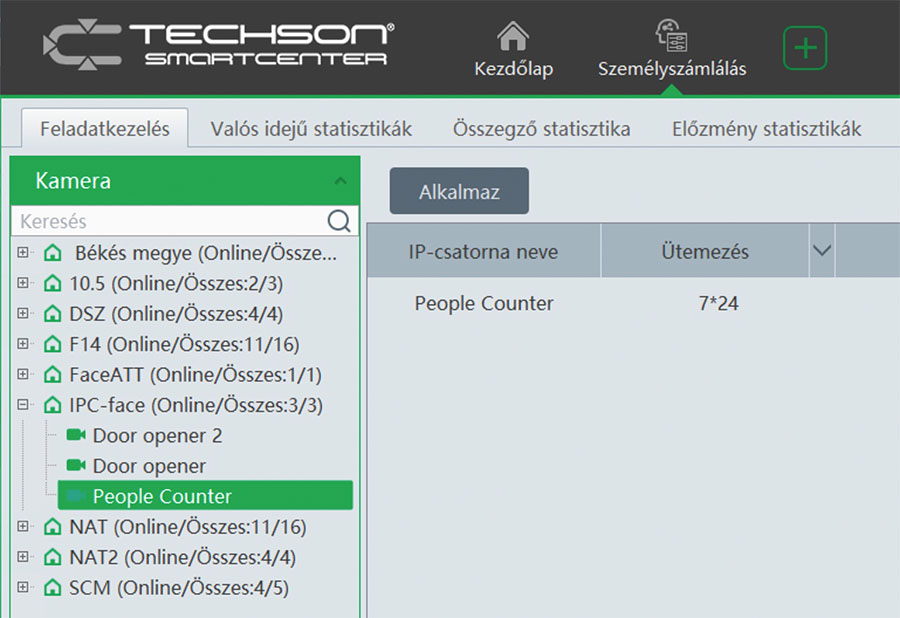This screenshot has height=618, width=900.
Task: Click the house icon of DSZ group
Action: 53,313
